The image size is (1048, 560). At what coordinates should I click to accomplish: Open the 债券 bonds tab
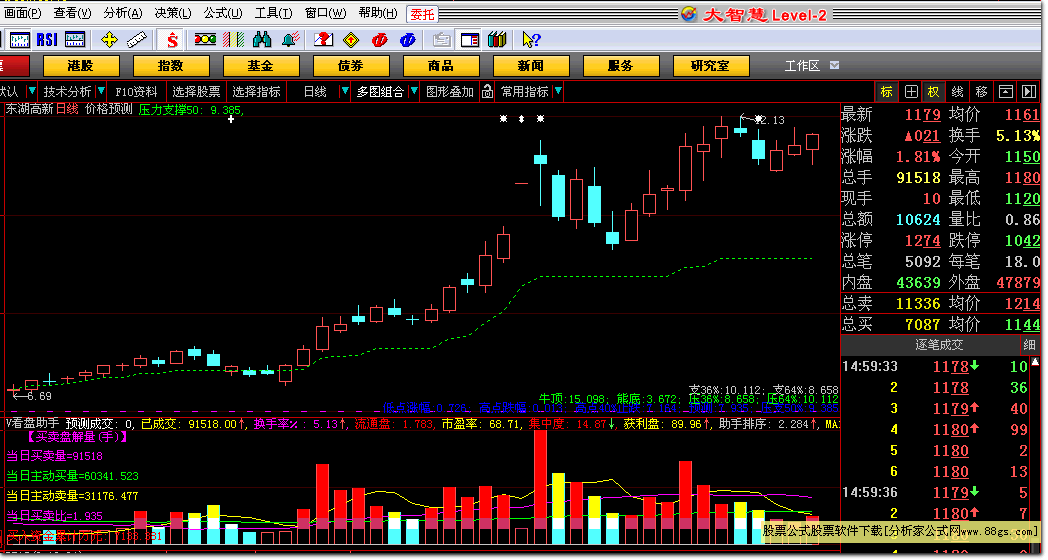pos(351,65)
